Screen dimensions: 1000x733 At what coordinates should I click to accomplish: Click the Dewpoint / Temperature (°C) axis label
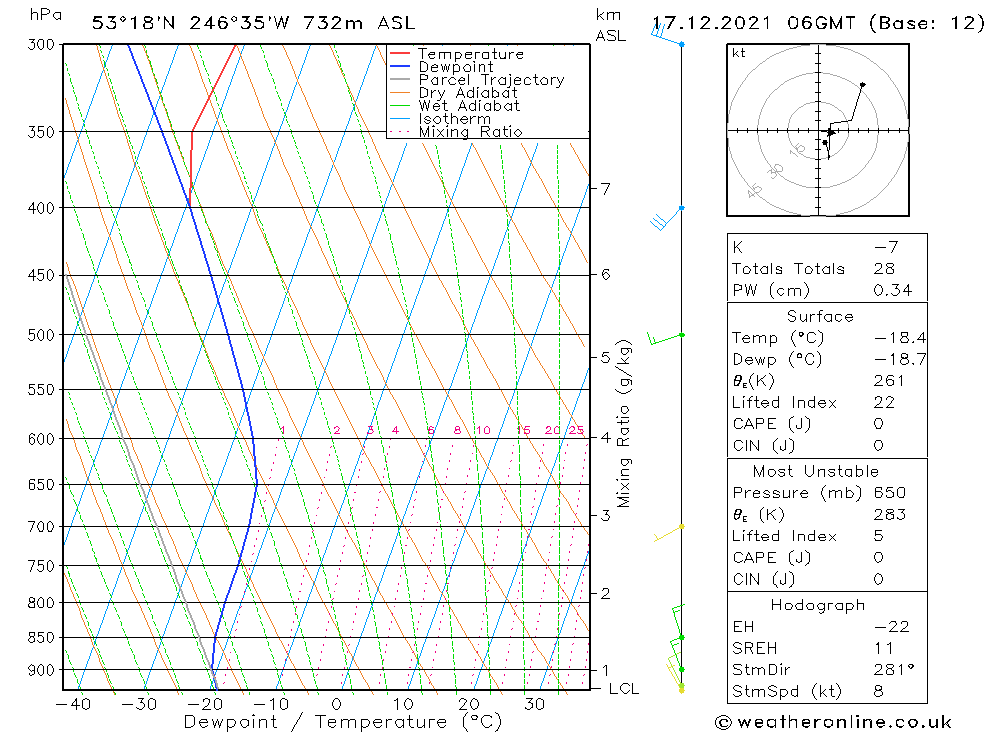(343, 722)
